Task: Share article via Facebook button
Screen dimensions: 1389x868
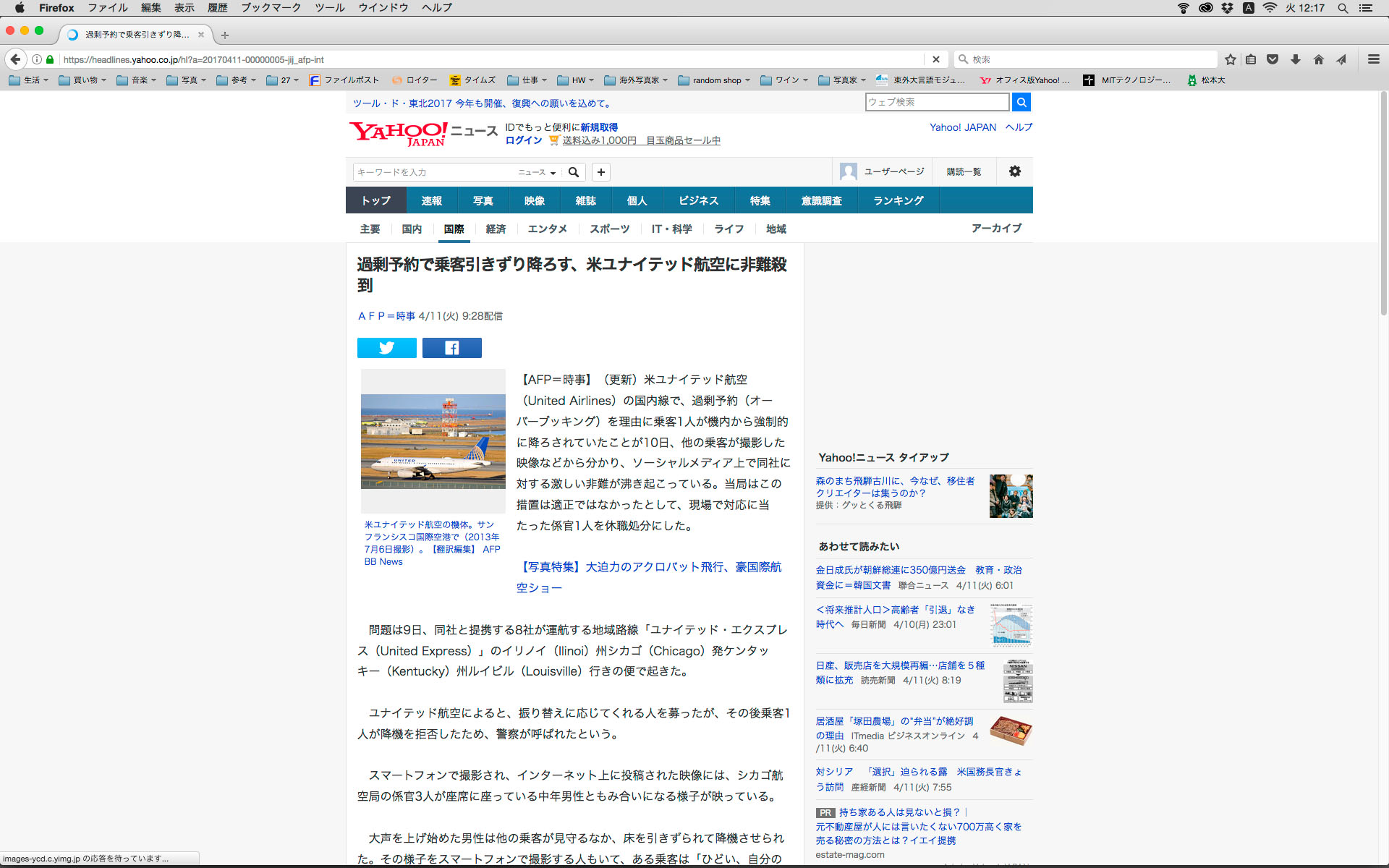Action: (451, 348)
